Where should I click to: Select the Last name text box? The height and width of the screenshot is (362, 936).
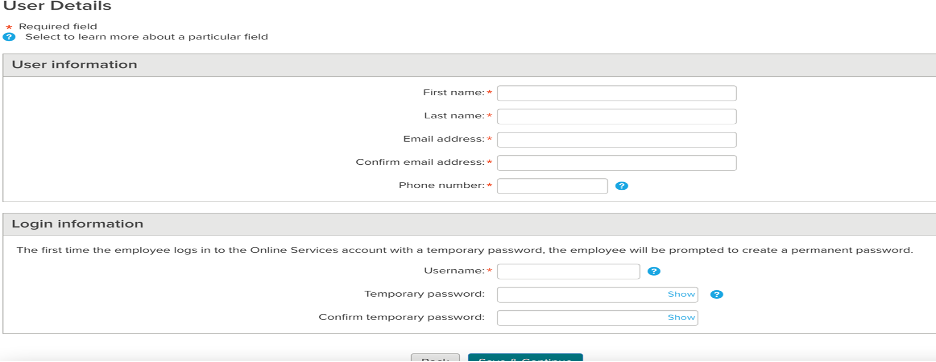click(x=617, y=116)
